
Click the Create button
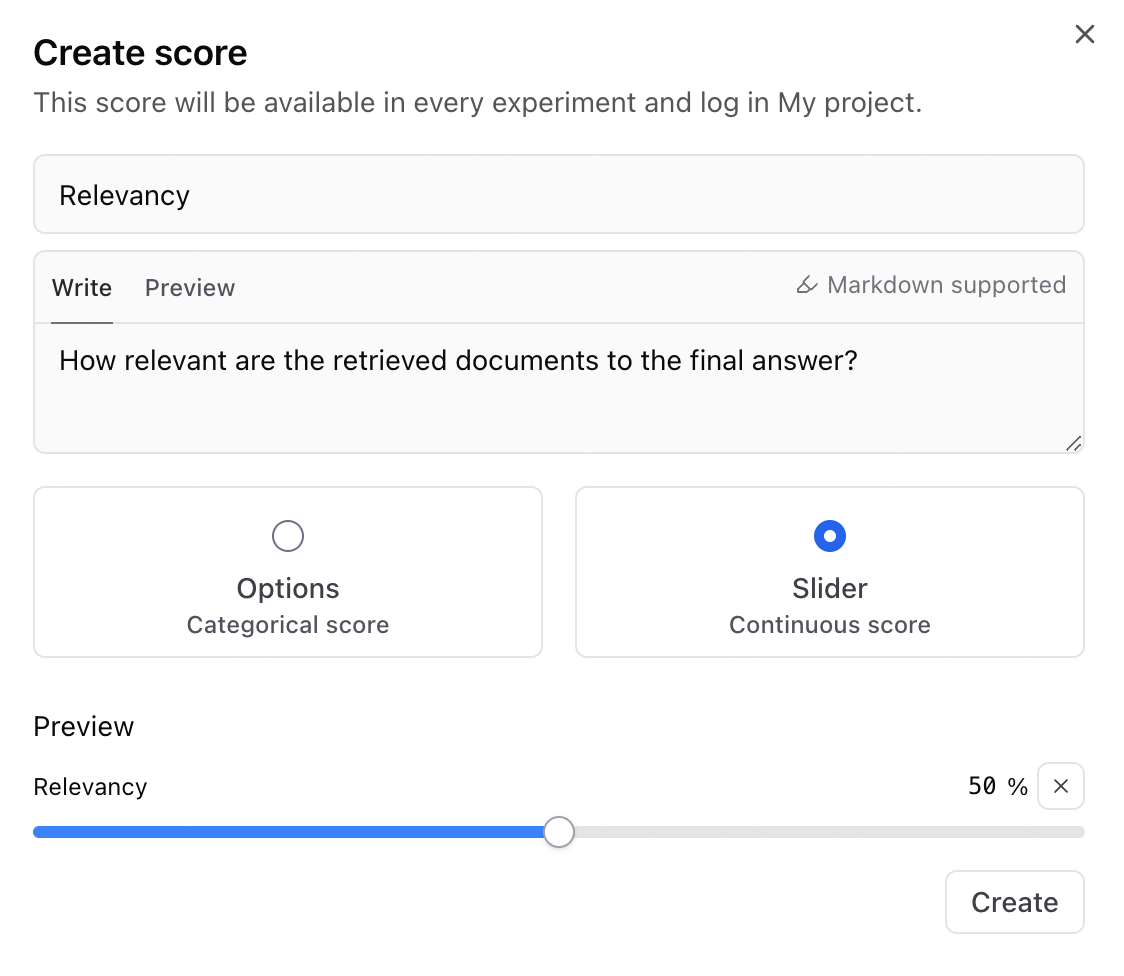pyautogui.click(x=1014, y=901)
